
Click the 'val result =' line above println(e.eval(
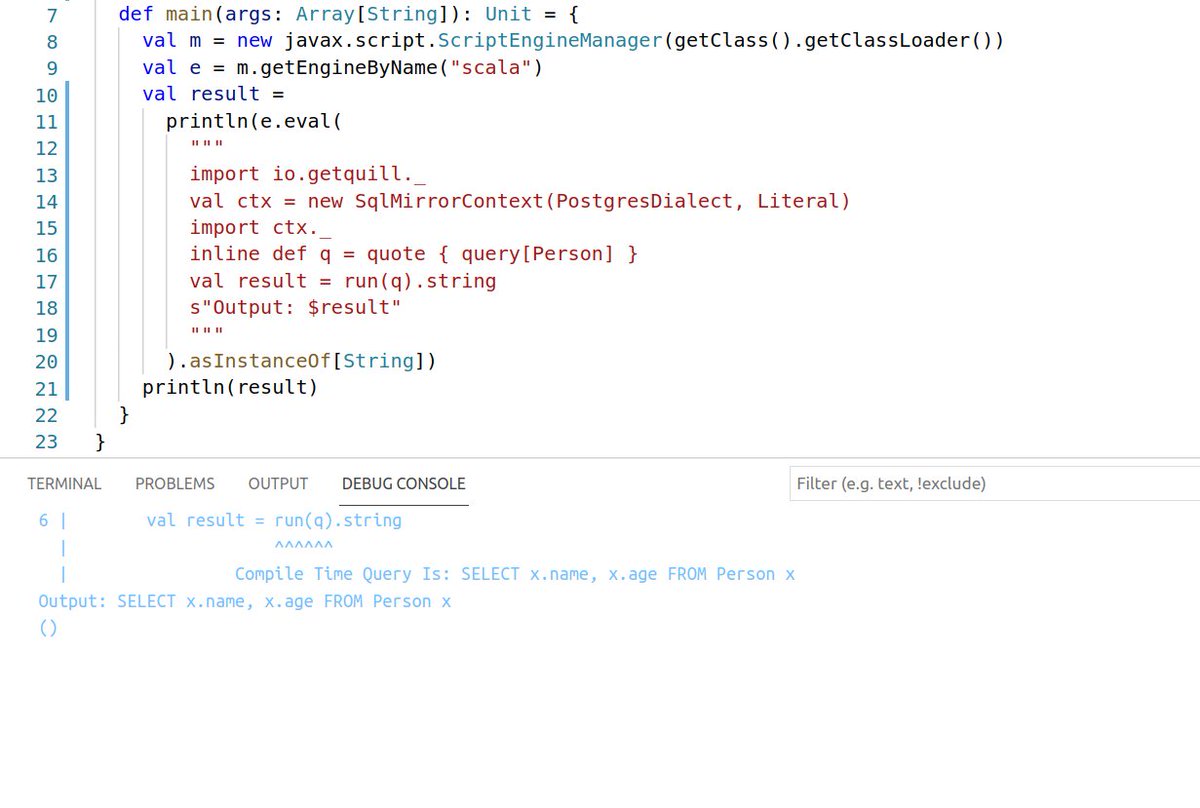(x=213, y=94)
